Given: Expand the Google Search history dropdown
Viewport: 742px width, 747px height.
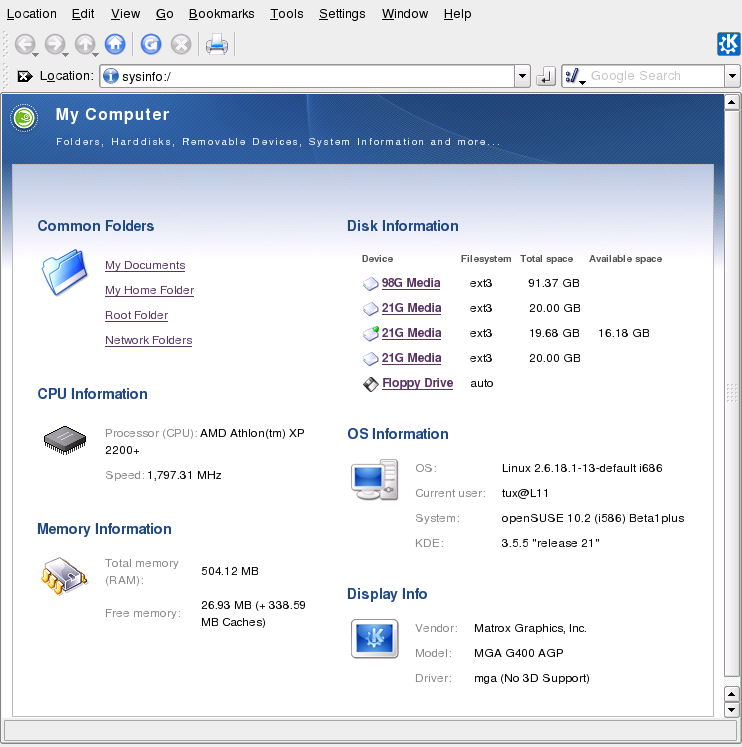Looking at the screenshot, I should [732, 76].
